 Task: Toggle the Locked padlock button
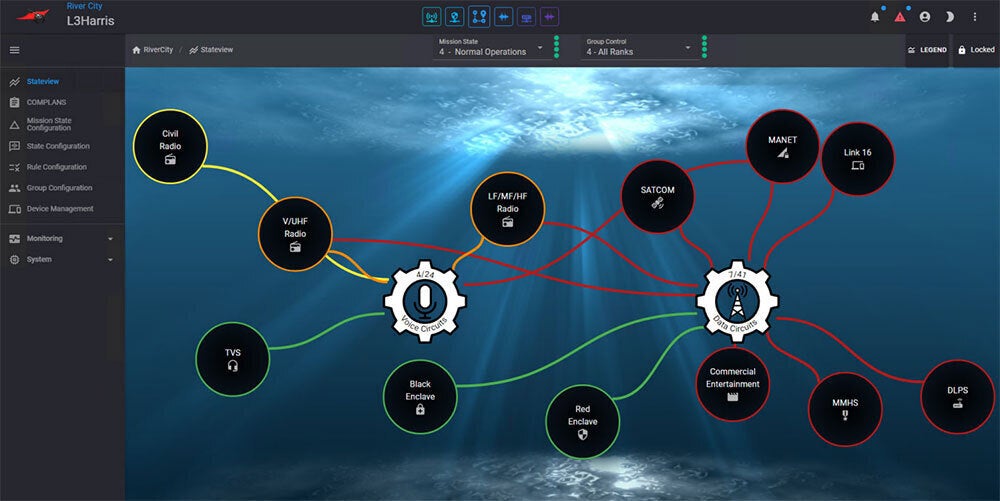[976, 50]
